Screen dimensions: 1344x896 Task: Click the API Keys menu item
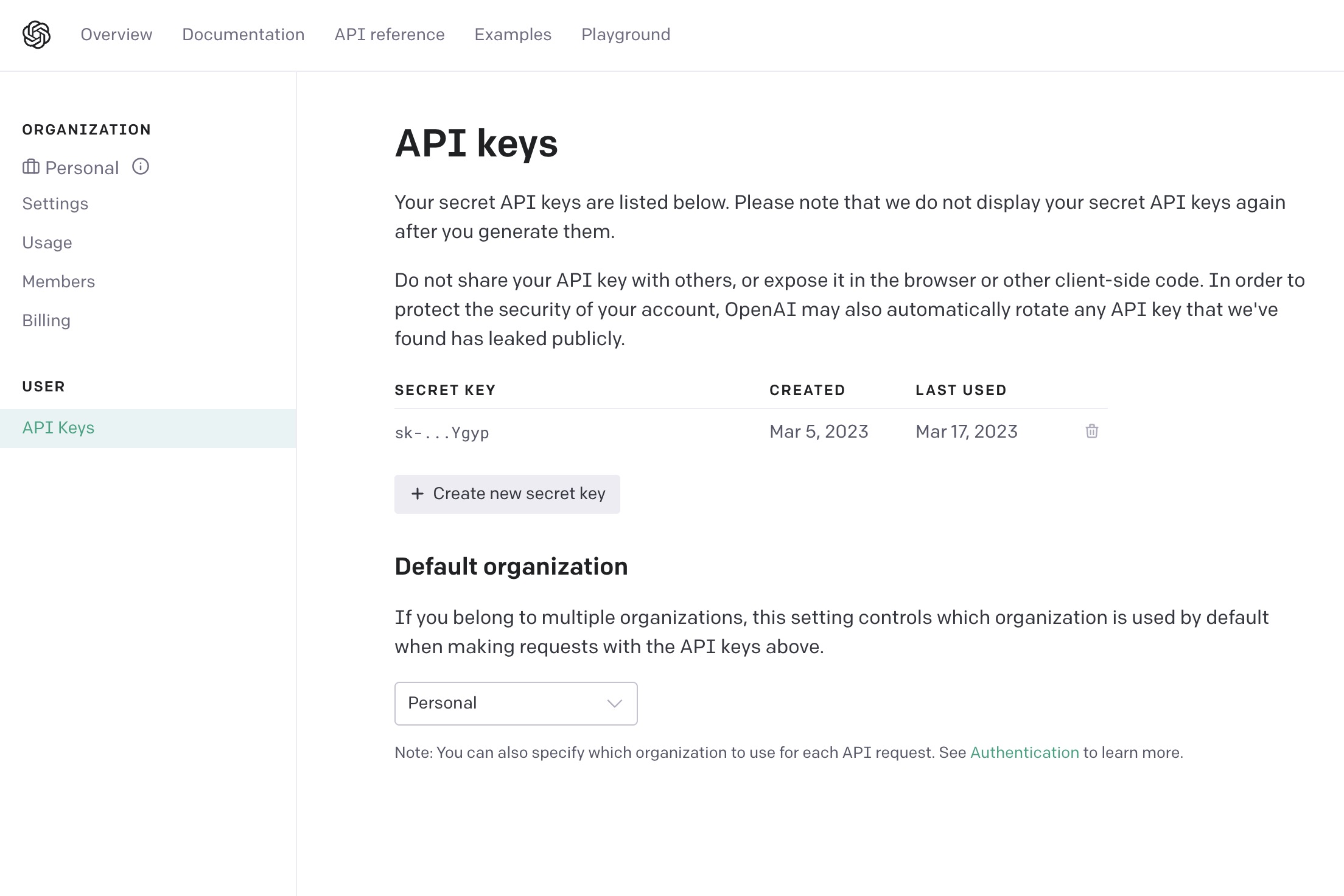coord(58,428)
